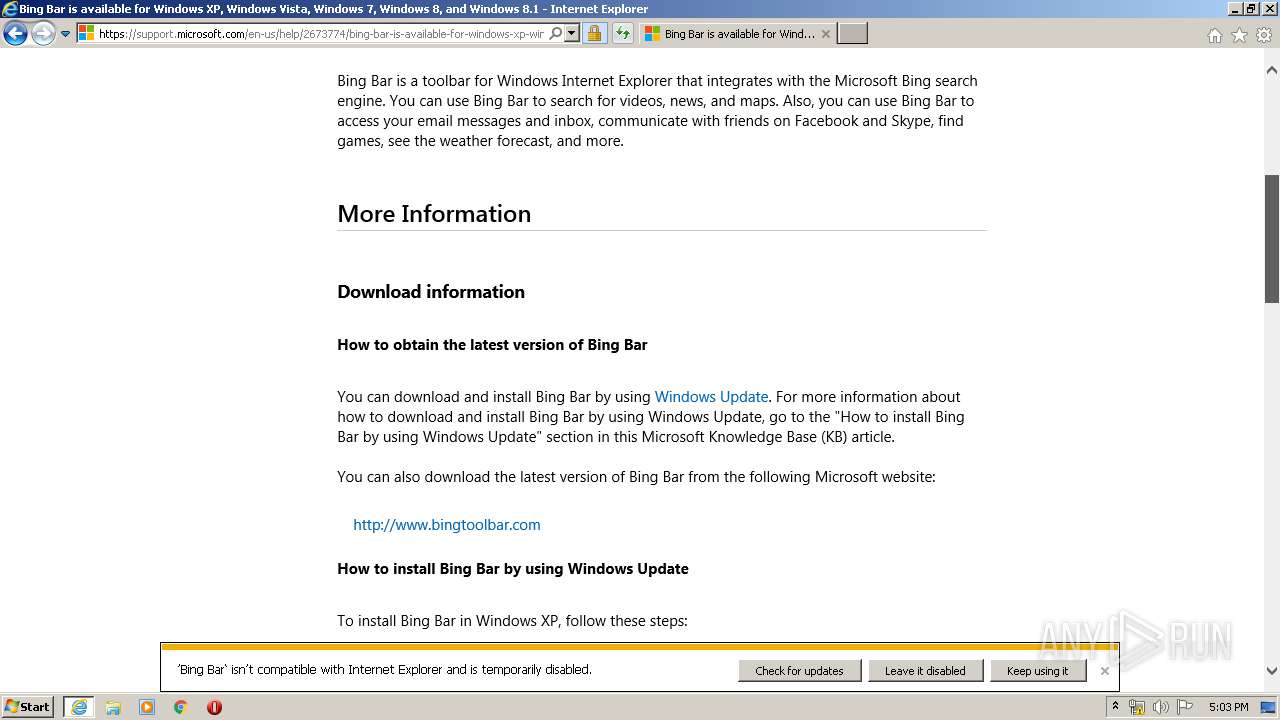
Task: Choose Keep using it
Action: coord(1038,671)
